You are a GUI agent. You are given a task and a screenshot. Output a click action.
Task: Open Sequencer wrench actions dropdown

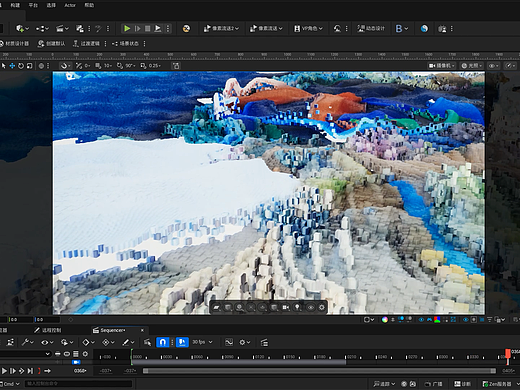pyautogui.click(x=28, y=342)
